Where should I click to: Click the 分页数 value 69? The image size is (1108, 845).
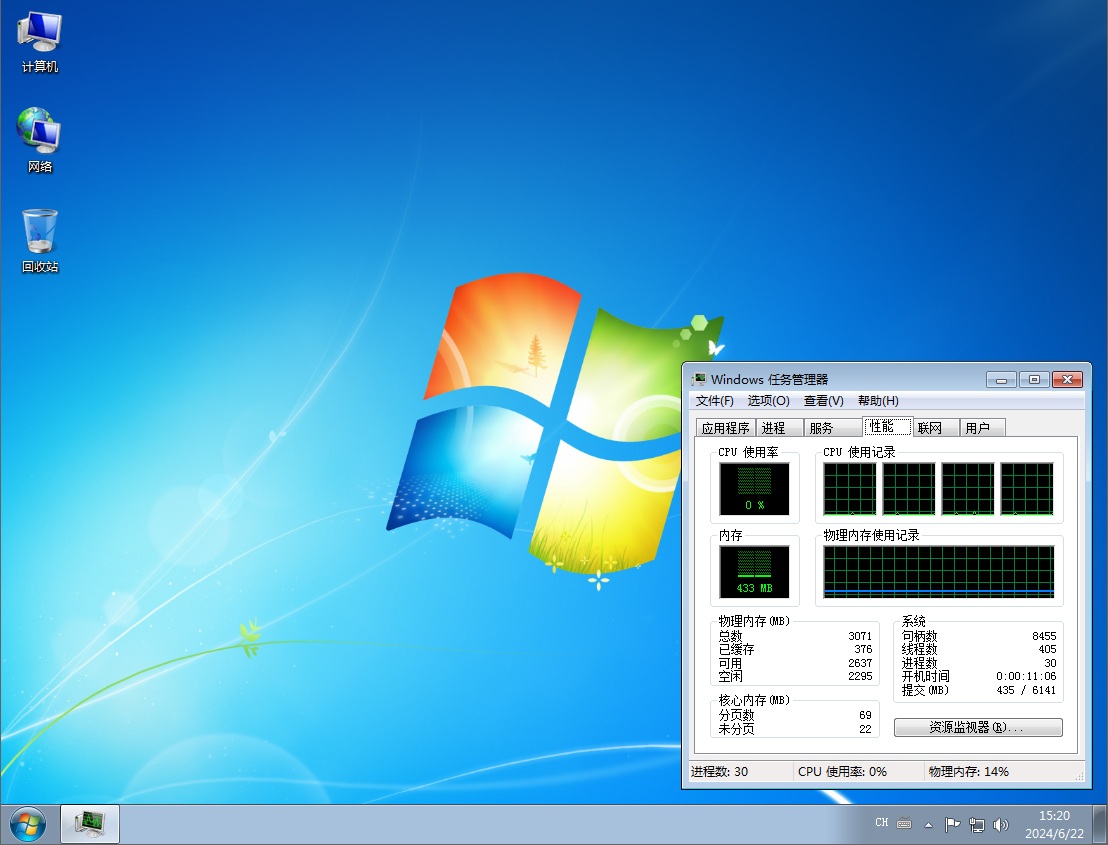click(x=865, y=715)
